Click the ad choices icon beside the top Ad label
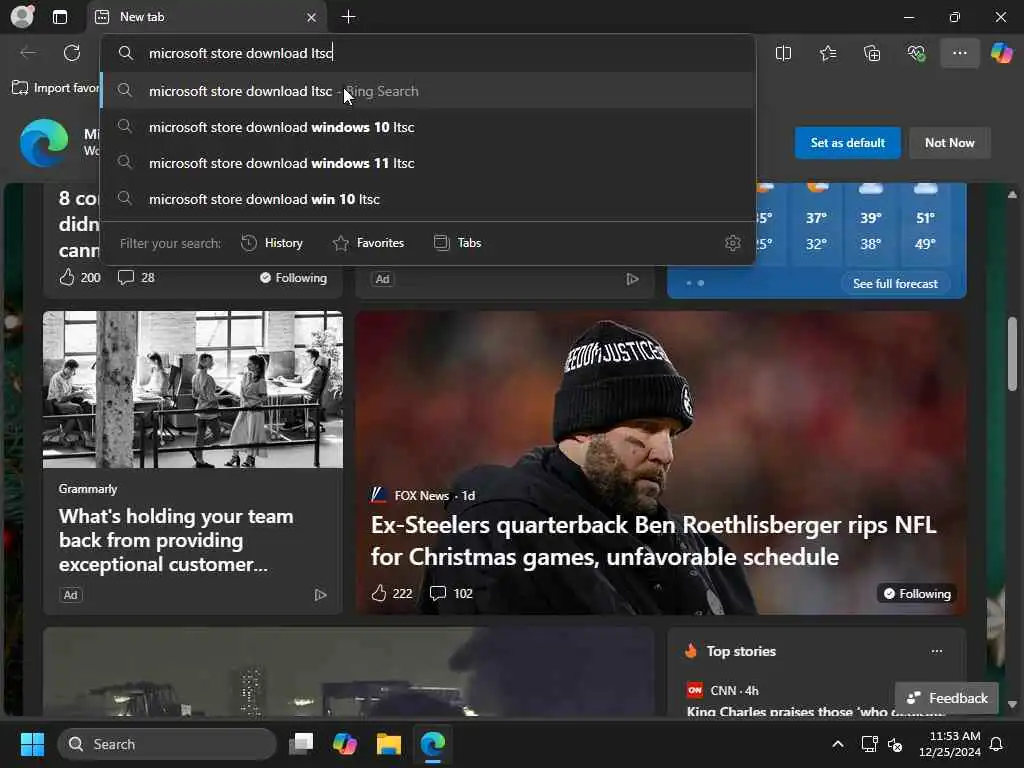Viewport: 1024px width, 768px height. [x=632, y=279]
